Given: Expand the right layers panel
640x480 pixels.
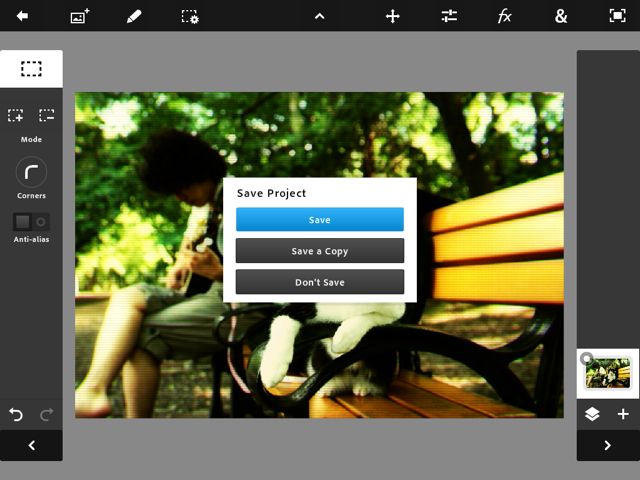Looking at the screenshot, I should pos(608,445).
